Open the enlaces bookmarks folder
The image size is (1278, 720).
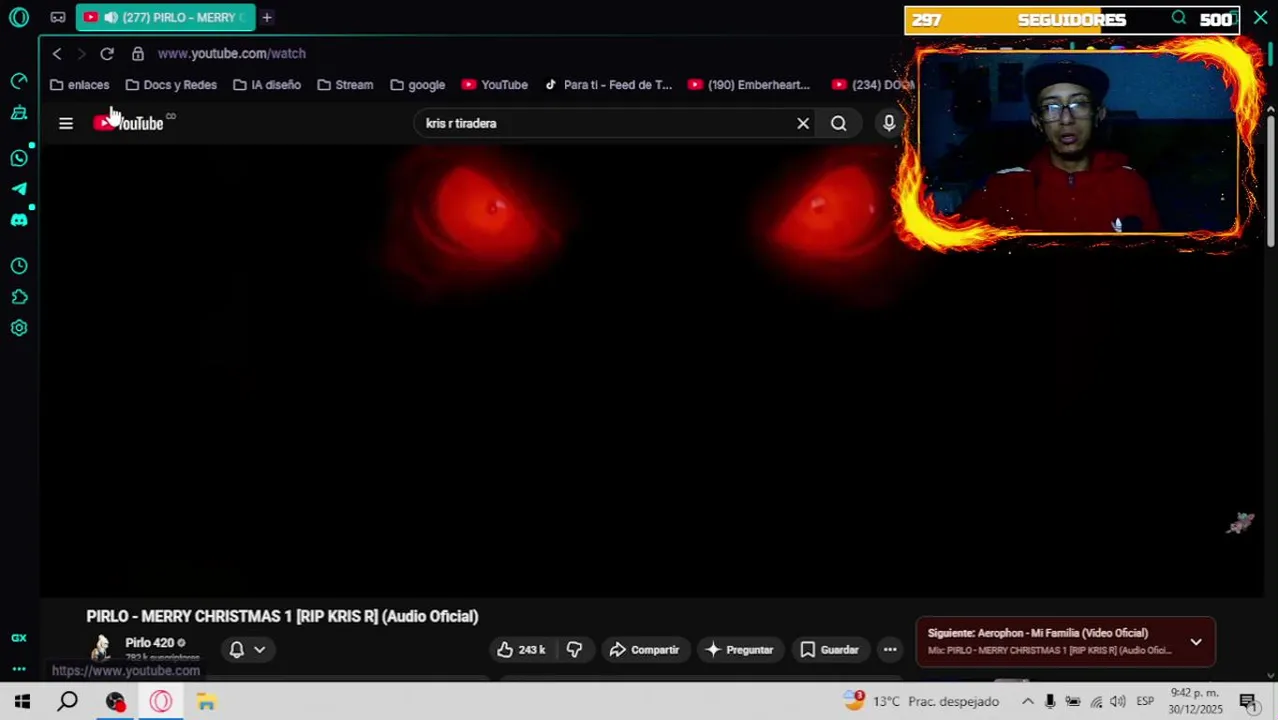80,85
